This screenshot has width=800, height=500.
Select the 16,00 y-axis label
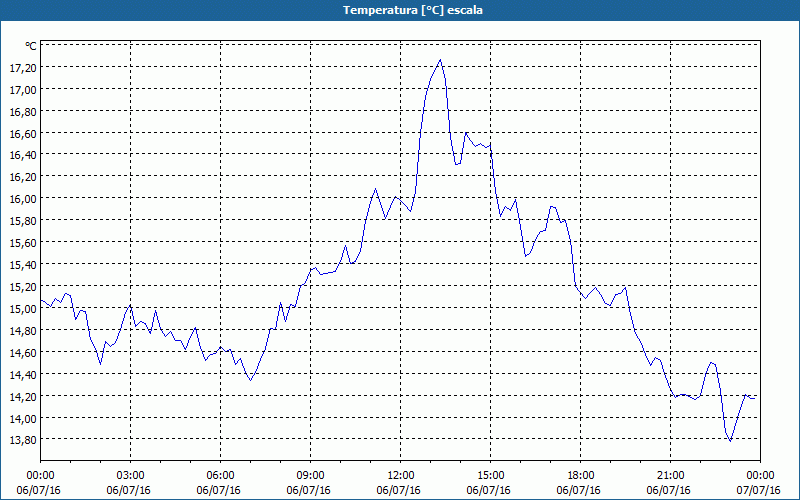click(22, 199)
